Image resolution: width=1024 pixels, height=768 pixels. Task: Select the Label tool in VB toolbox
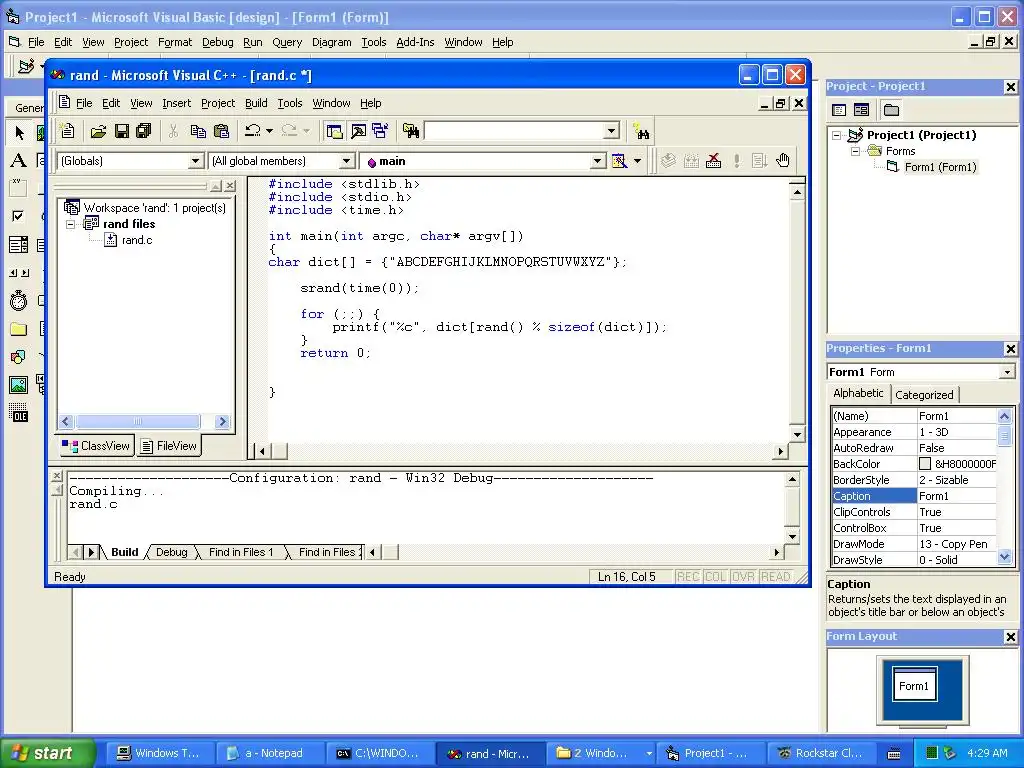18,160
